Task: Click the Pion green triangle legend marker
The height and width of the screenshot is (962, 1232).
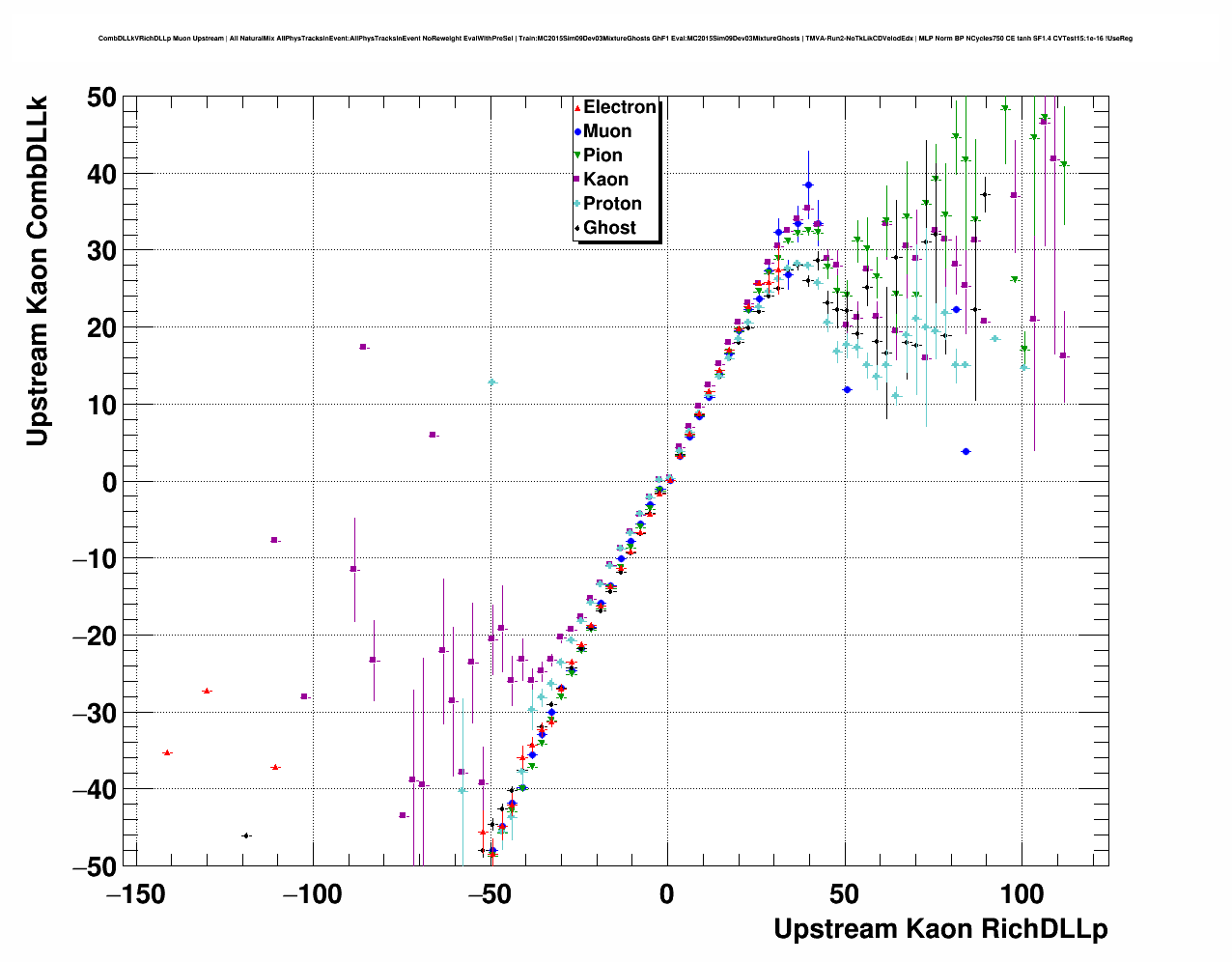Action: 577,156
